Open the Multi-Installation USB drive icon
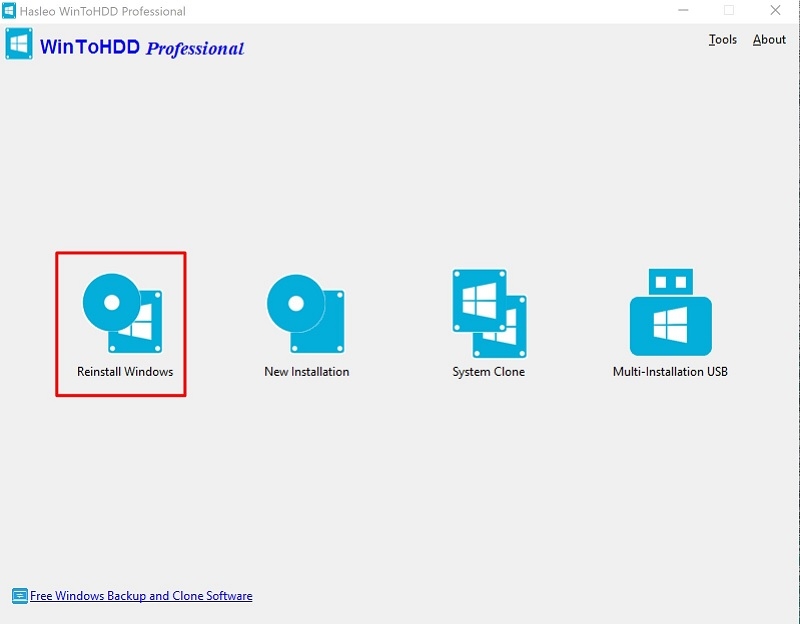800x624 pixels. [670, 312]
